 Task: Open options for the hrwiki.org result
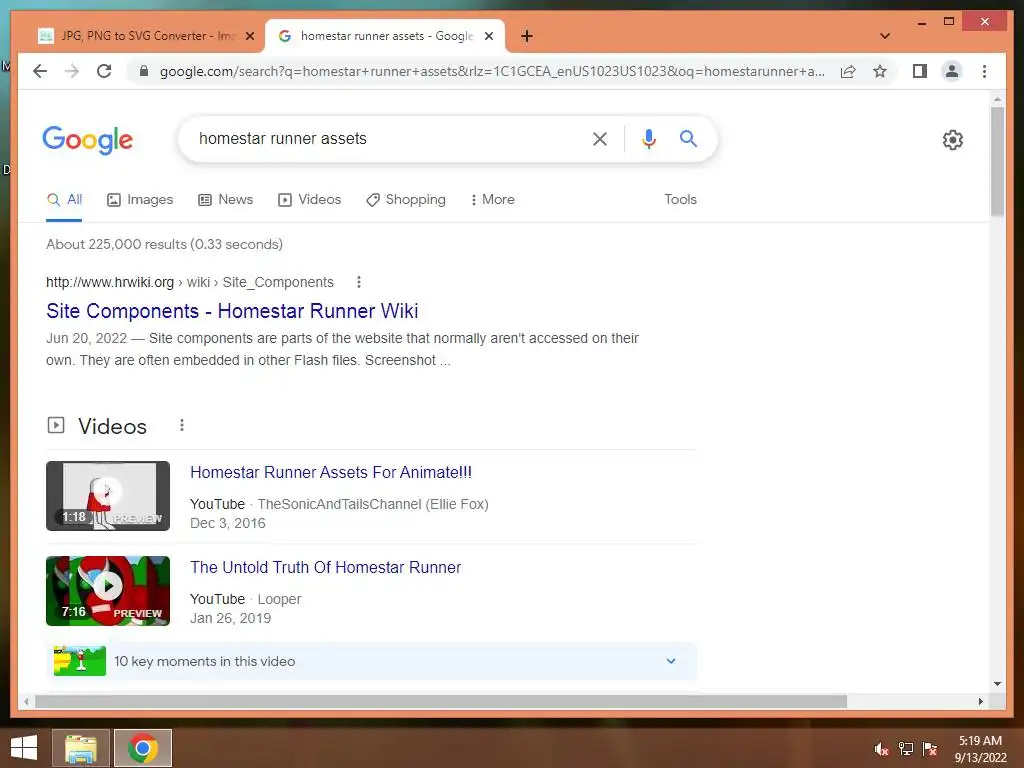(359, 282)
